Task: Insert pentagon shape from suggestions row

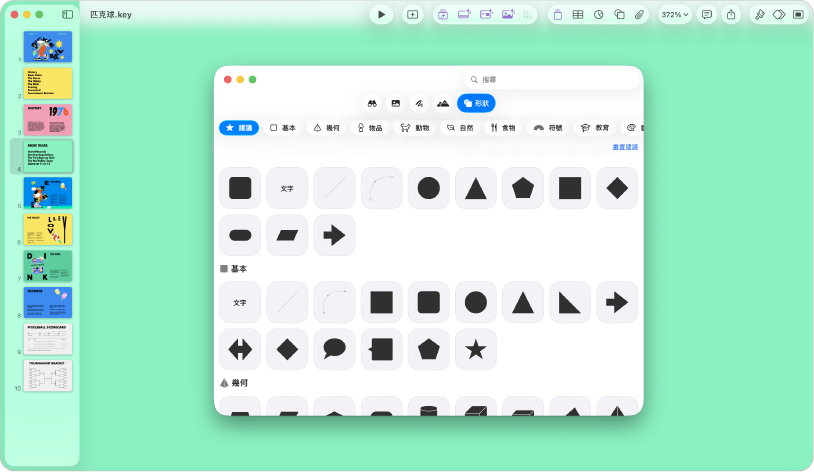Action: pos(523,188)
